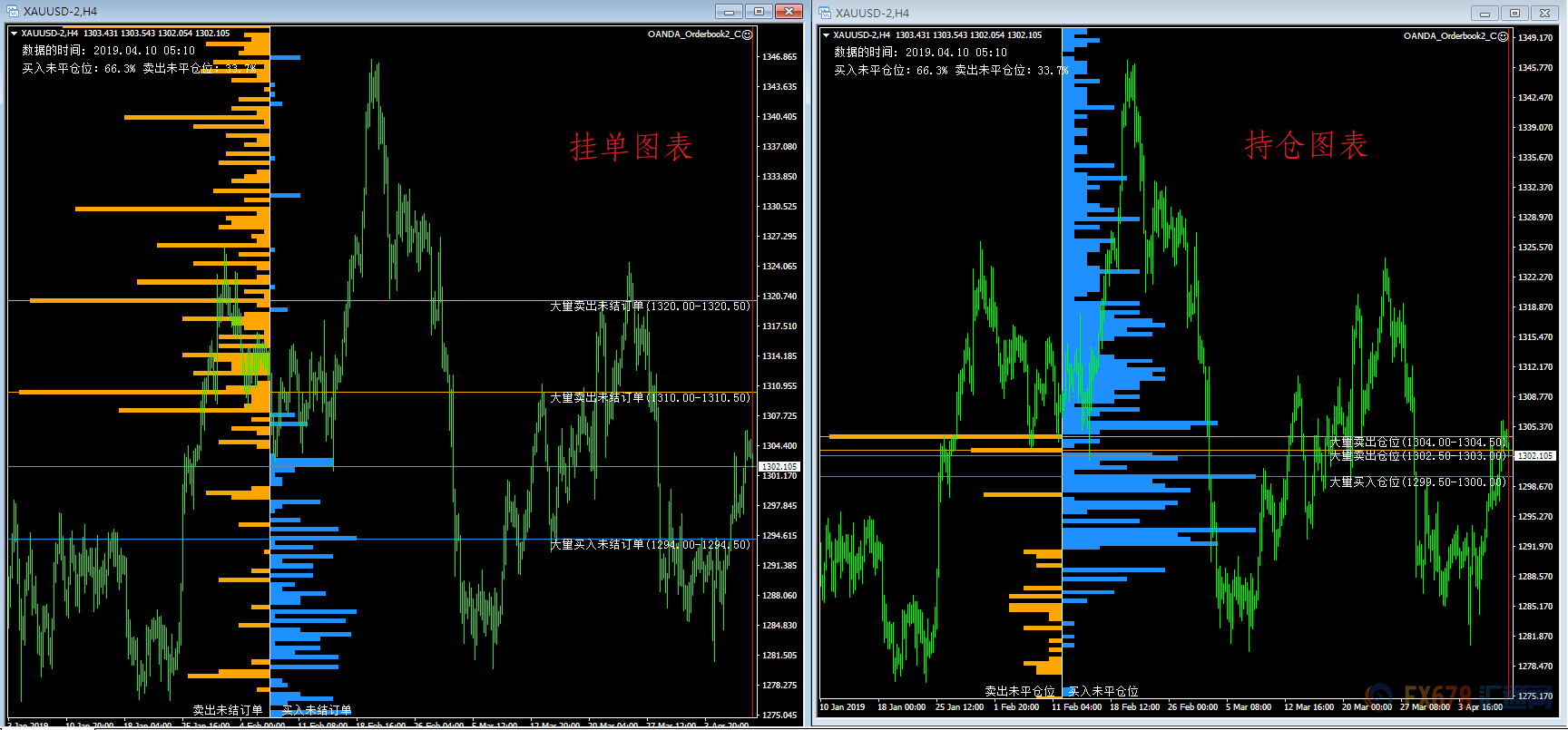Click price axis value 1320.740
Screen dimensions: 1568x730
tap(779, 297)
